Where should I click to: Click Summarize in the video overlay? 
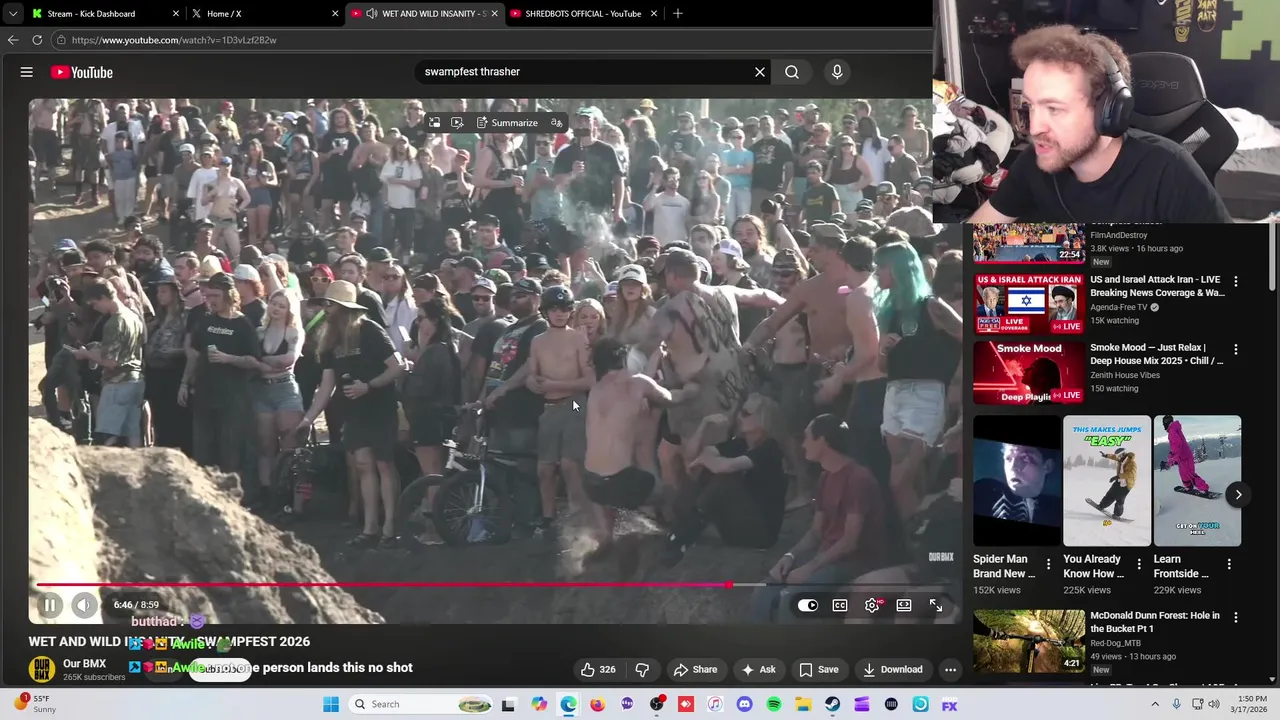click(507, 122)
